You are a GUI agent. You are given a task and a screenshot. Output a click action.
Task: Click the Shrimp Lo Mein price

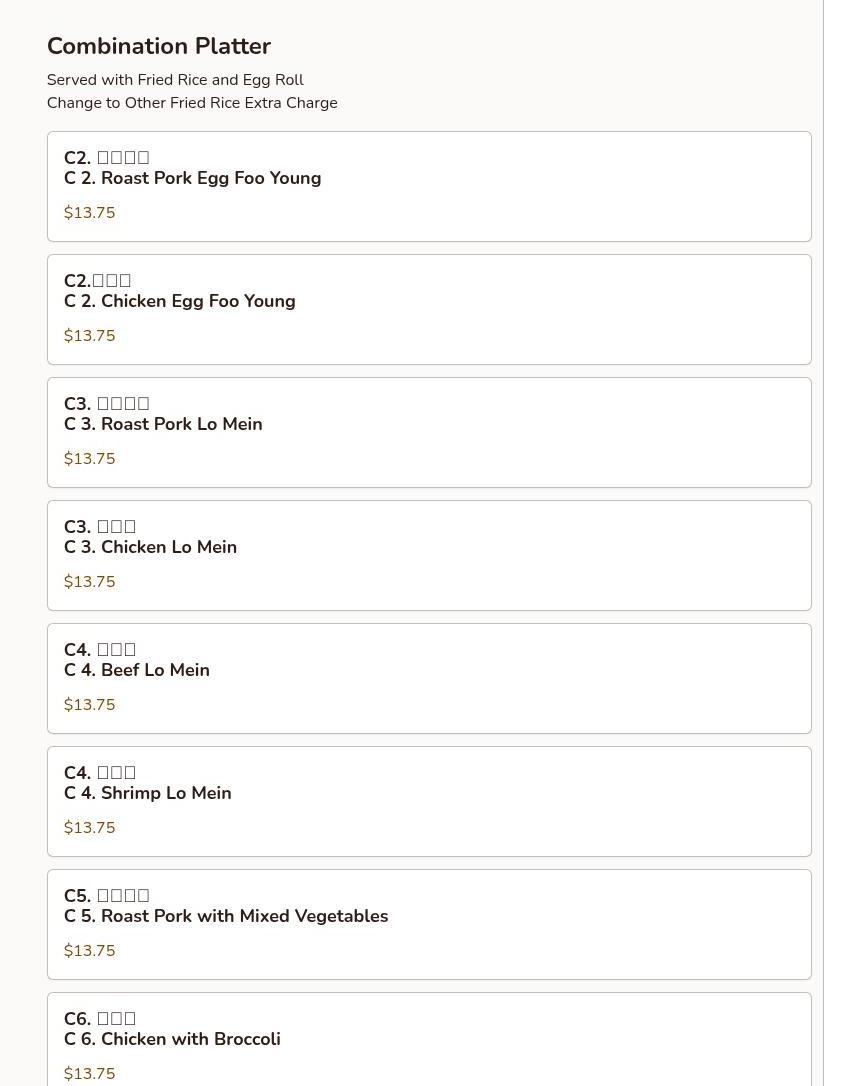pos(89,828)
